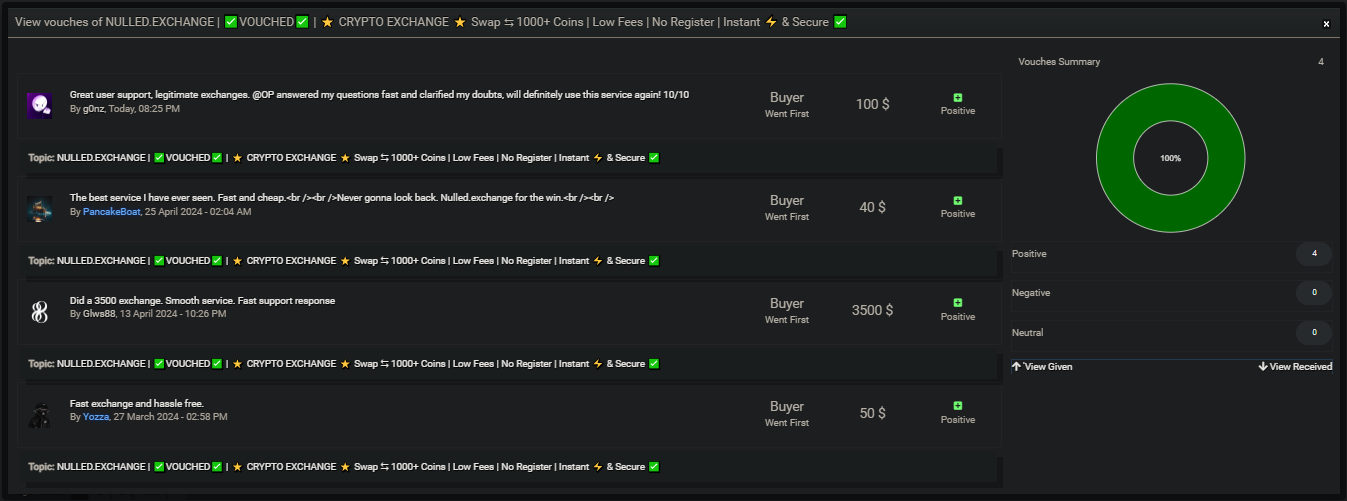The width and height of the screenshot is (1347, 501).
Task: Open topic link under g0nz vouch
Action: (358, 158)
